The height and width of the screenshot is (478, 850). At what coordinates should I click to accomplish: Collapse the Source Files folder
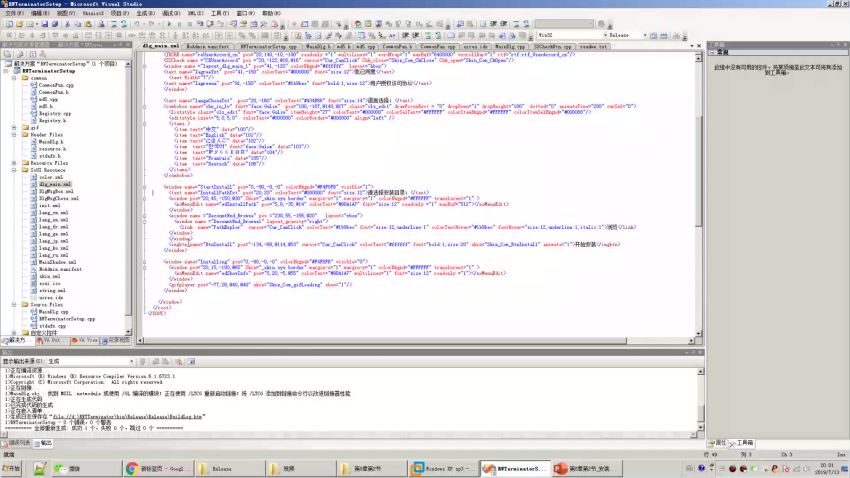coord(15,305)
